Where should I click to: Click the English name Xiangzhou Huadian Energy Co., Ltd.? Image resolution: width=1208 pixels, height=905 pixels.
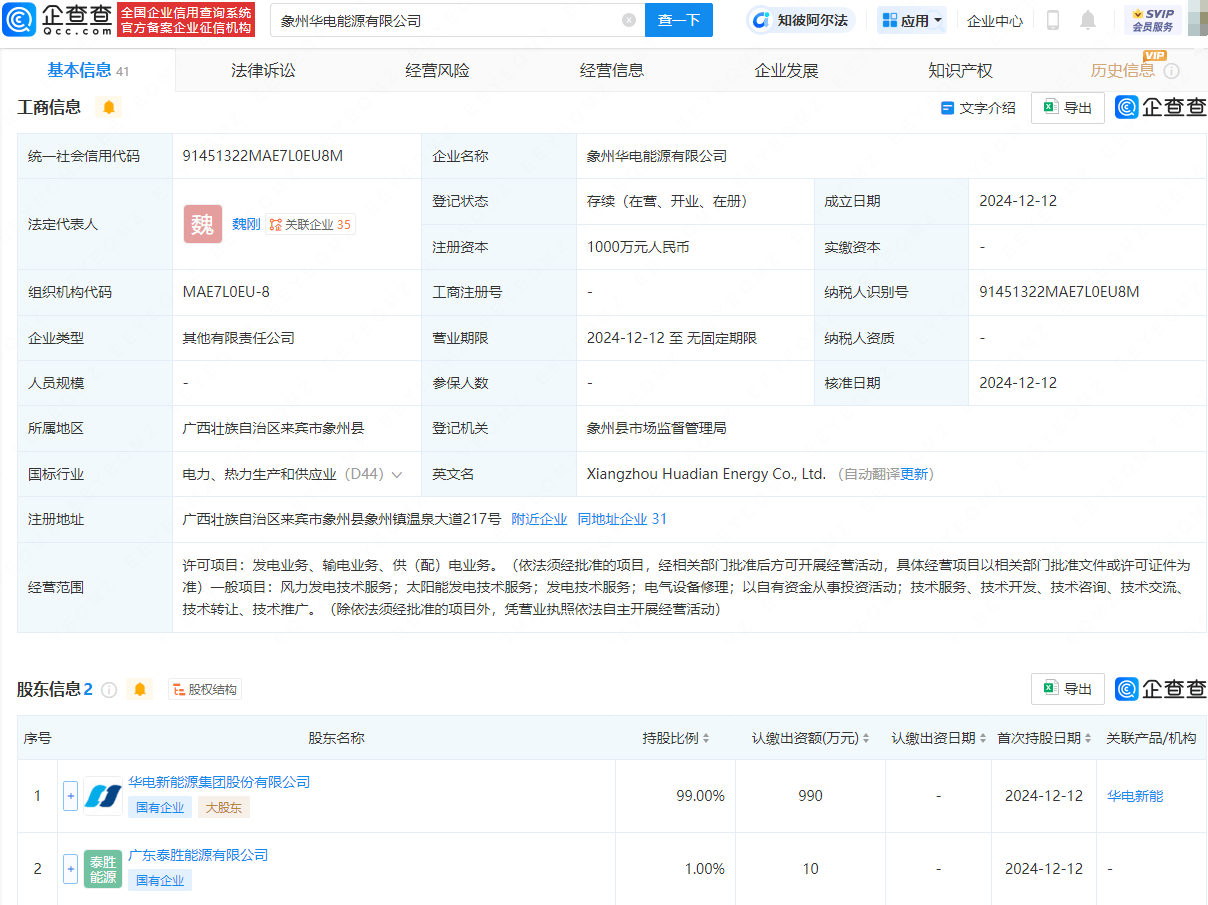[707, 474]
